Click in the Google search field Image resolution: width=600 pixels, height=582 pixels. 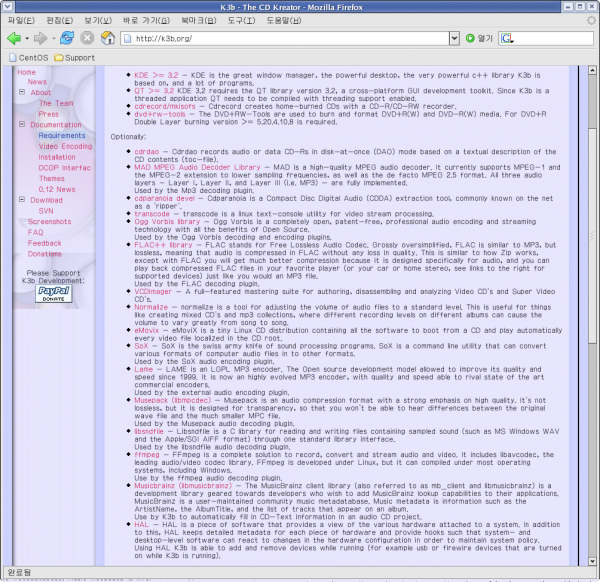click(x=554, y=38)
